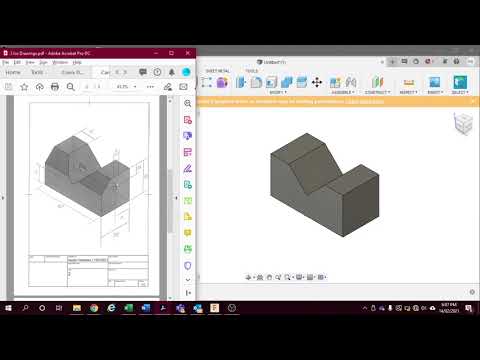Expand the Modify dropdown
The width and height of the screenshot is (480, 360).
(278, 92)
